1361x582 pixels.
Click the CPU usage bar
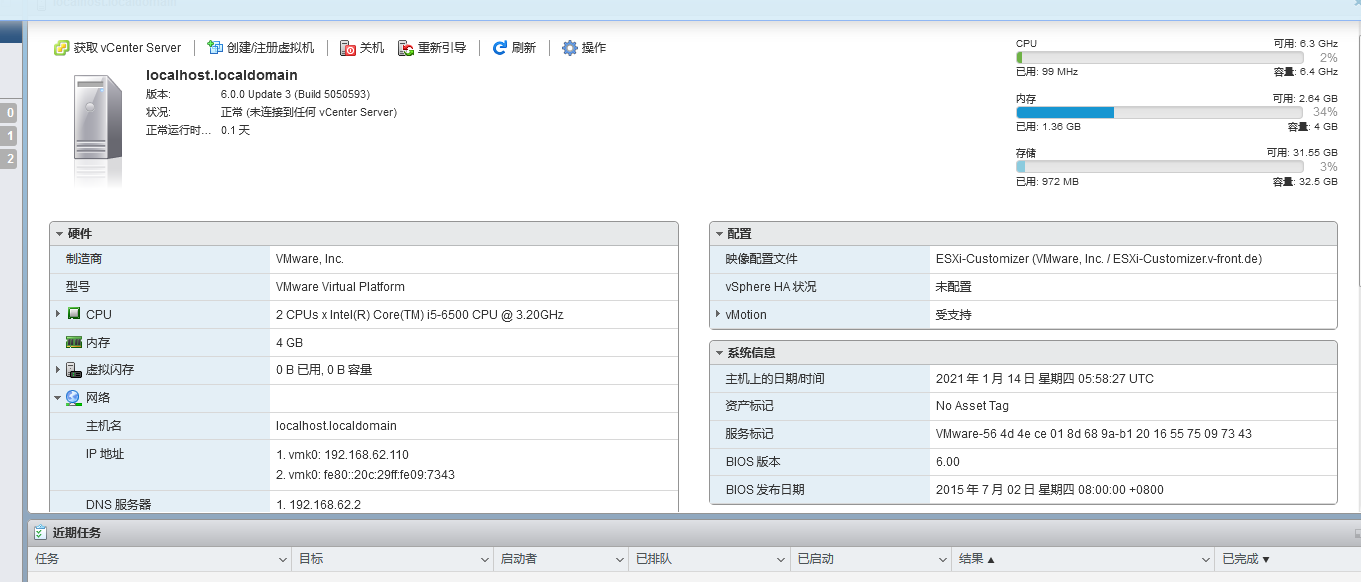click(1160, 58)
